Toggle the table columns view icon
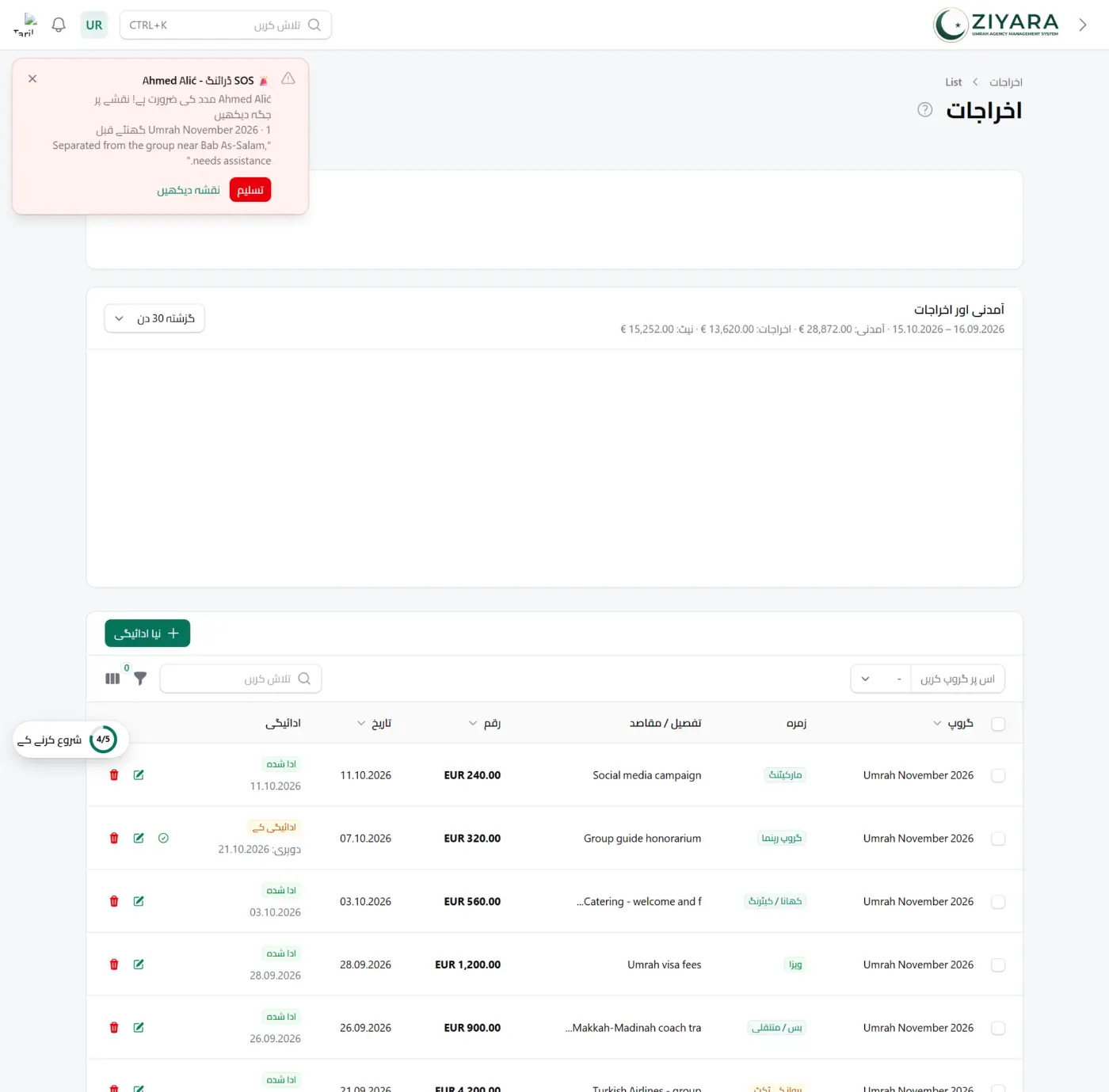 coord(112,679)
